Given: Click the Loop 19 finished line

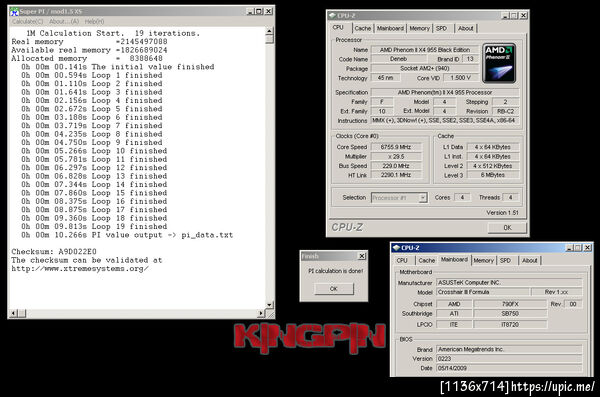Looking at the screenshot, I should point(94,226).
